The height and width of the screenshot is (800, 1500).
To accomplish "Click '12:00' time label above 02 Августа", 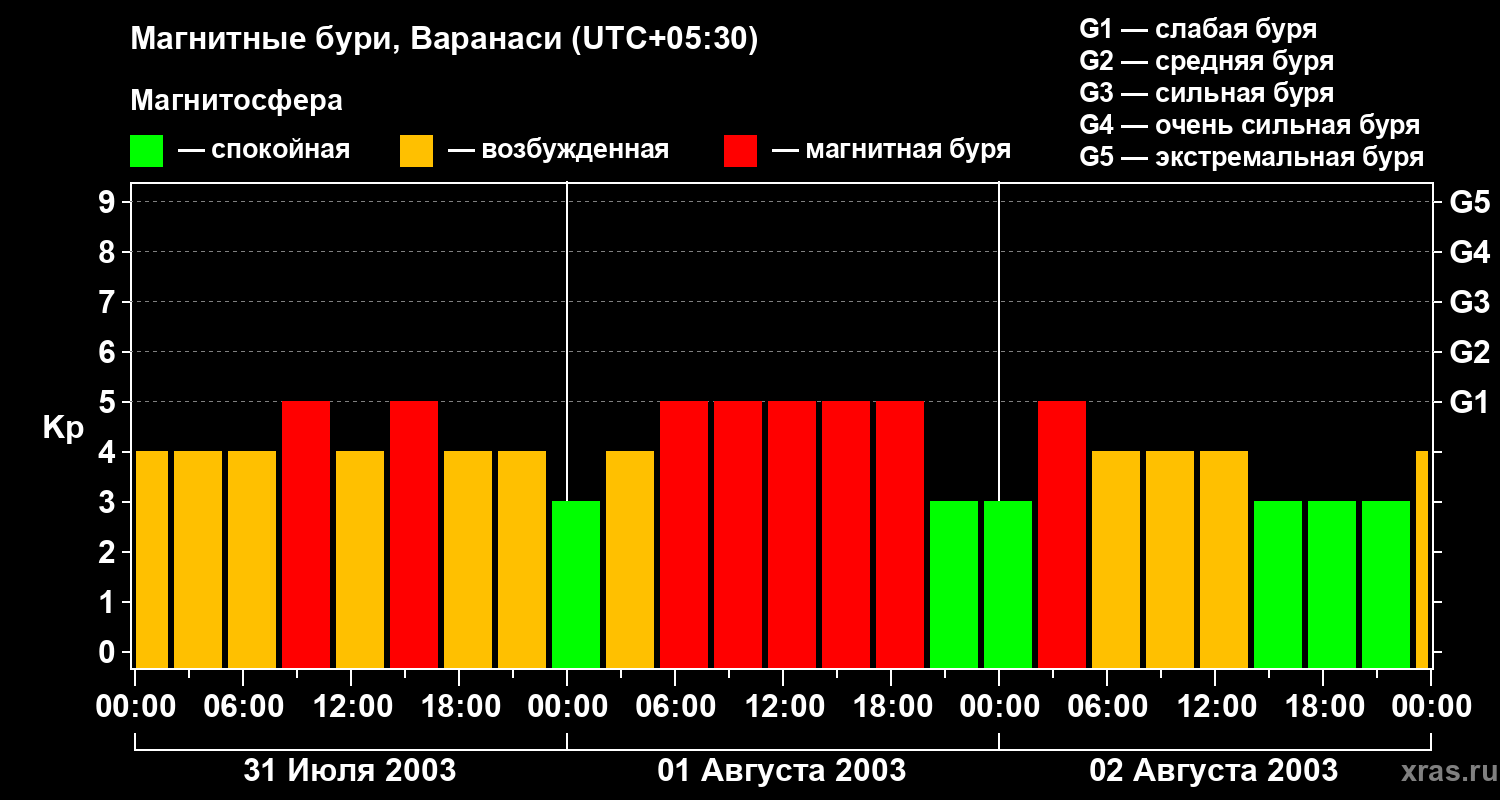I will [1215, 707].
